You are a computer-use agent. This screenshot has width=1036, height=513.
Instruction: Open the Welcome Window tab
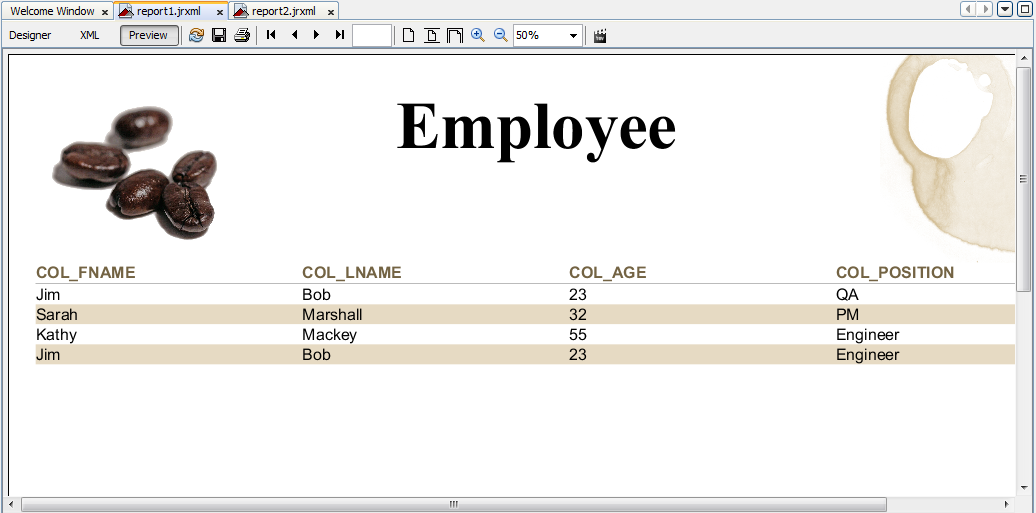[52, 11]
